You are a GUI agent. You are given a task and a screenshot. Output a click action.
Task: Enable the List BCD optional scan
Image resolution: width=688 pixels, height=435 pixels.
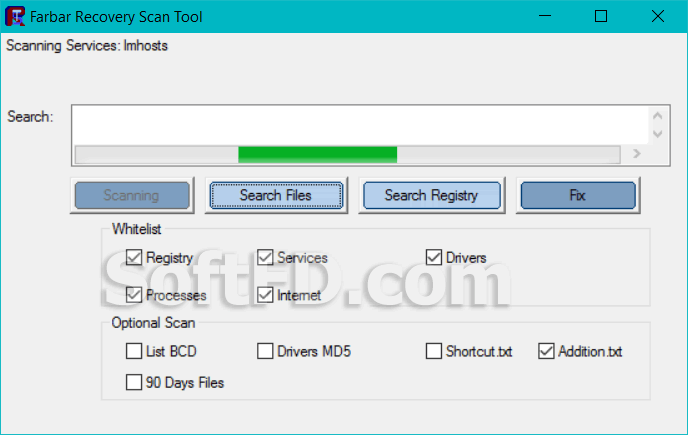[134, 351]
